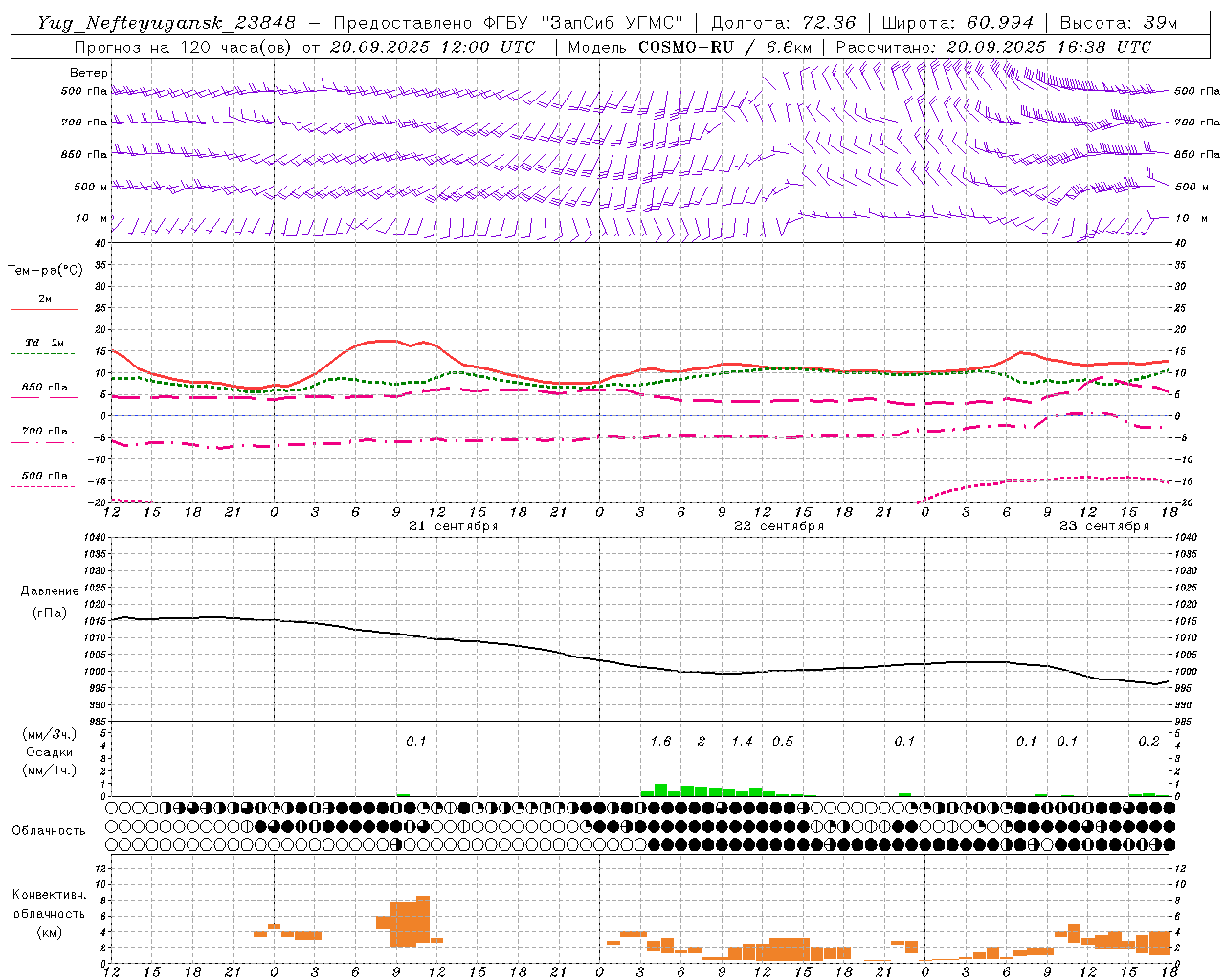The height and width of the screenshot is (980, 1225).
Task: Select the 23 сентября date label
Action: tap(1103, 526)
